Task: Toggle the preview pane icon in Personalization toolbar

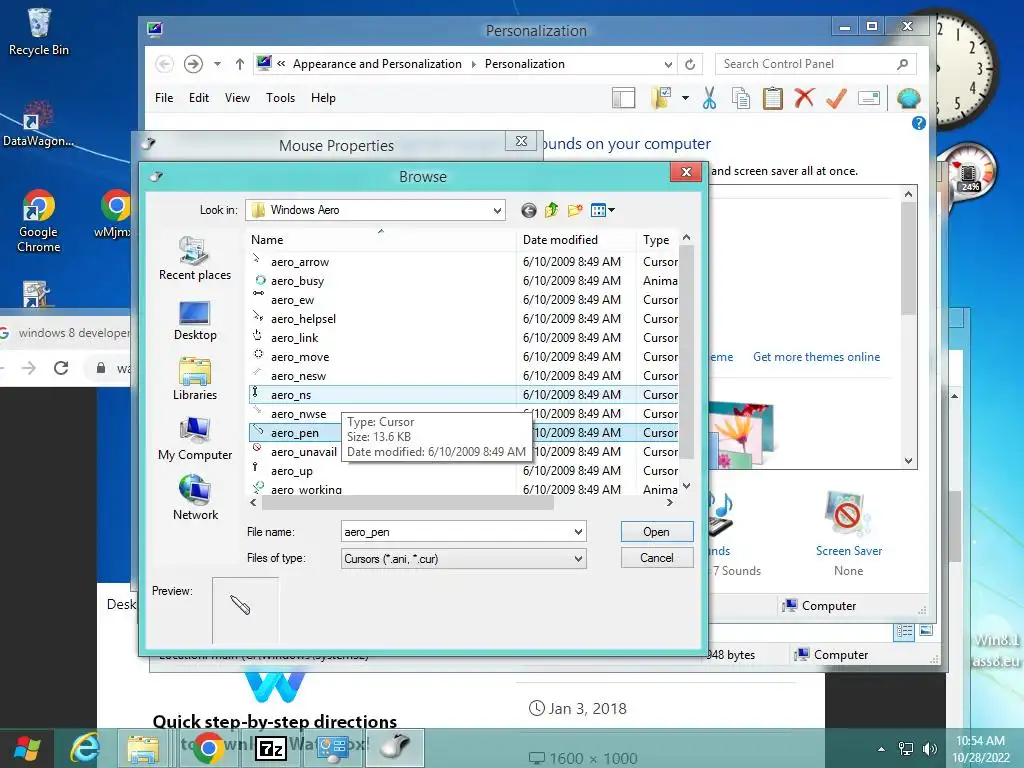Action: point(624,98)
